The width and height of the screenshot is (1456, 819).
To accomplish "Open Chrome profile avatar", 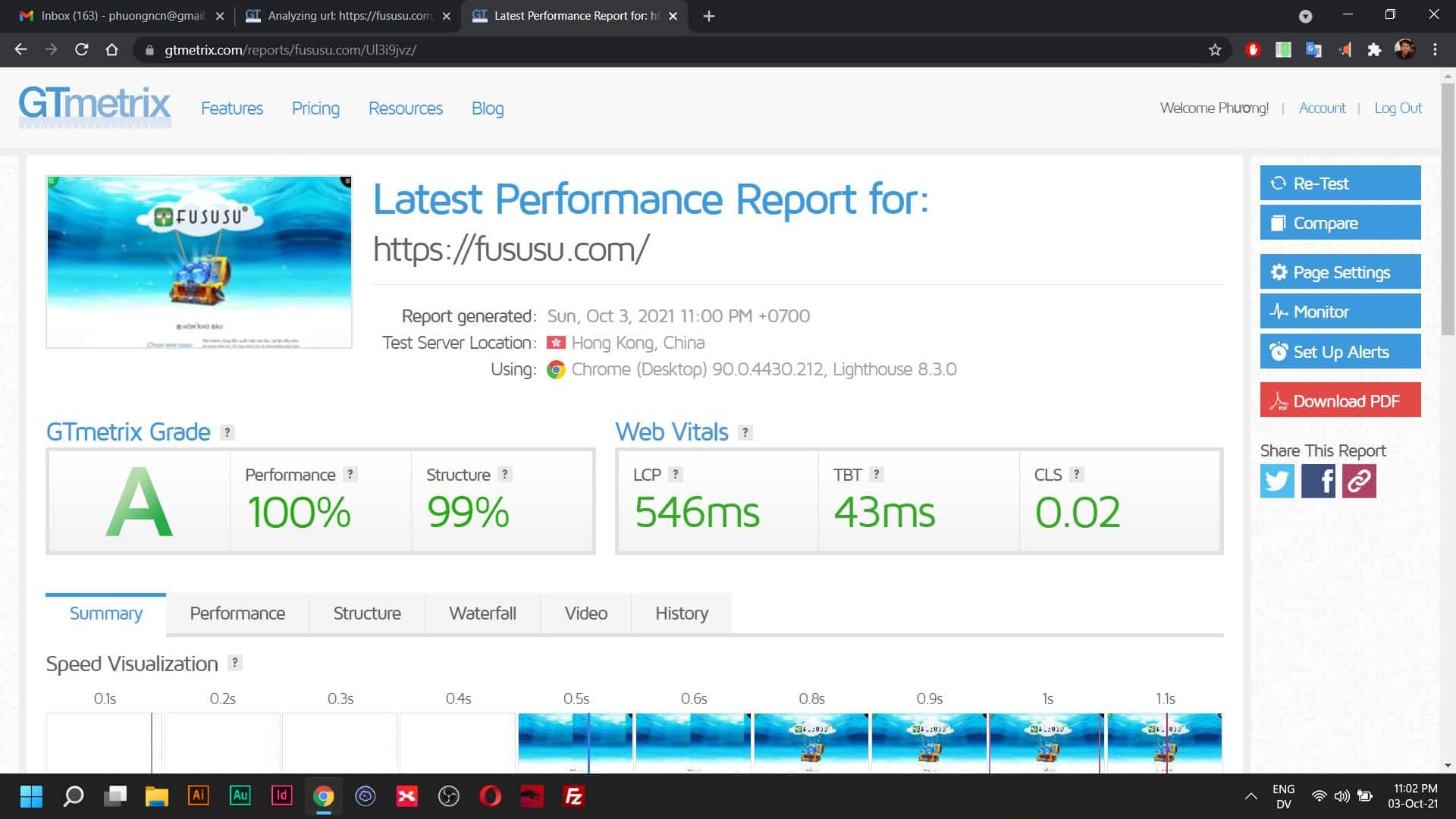I will click(1404, 49).
